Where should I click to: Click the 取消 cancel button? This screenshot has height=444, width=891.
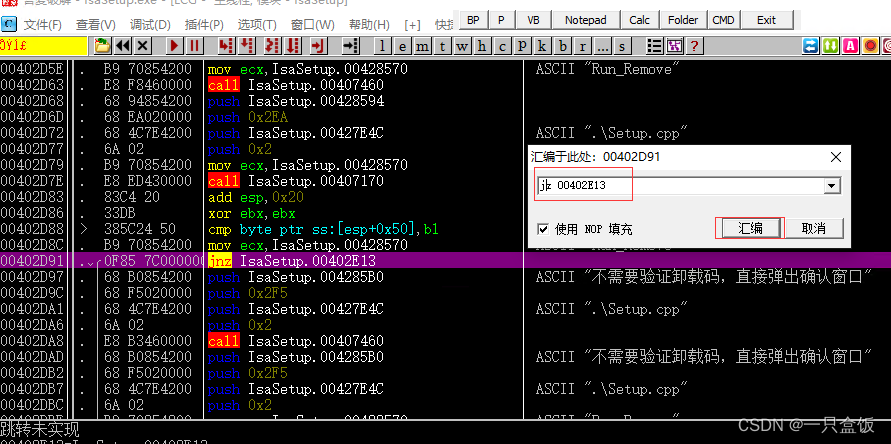pos(814,229)
